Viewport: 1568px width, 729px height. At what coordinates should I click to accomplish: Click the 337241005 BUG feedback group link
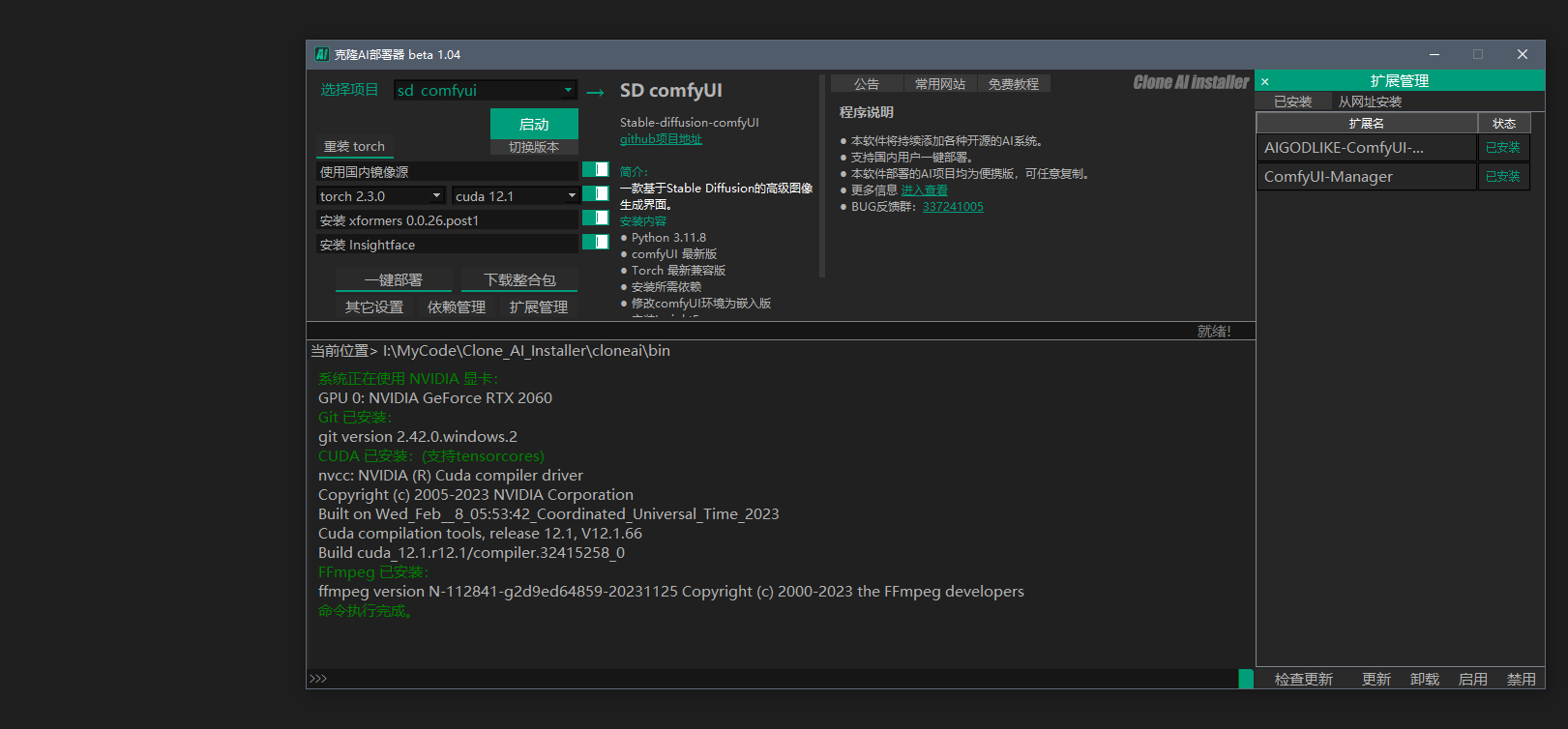click(x=953, y=207)
